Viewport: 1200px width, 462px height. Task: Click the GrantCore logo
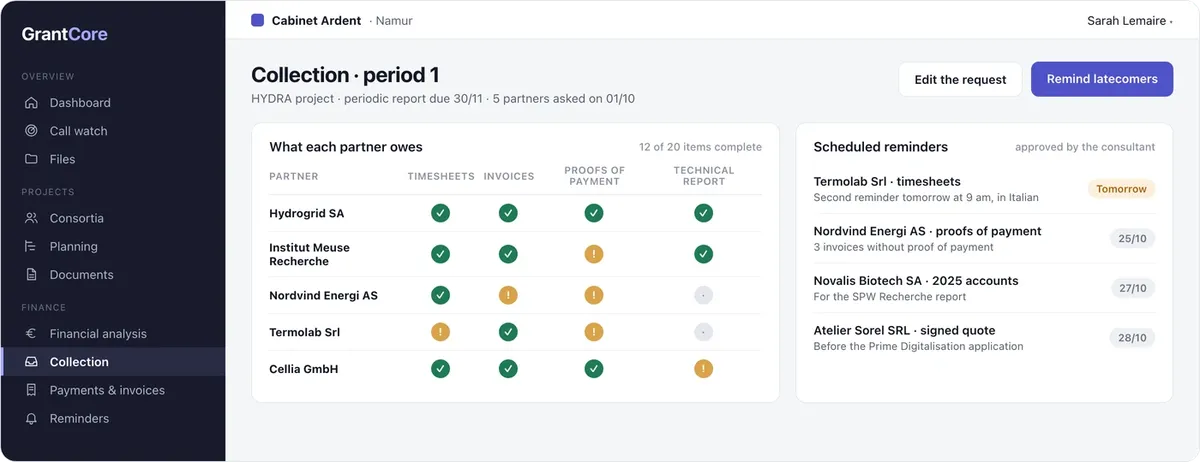click(65, 34)
